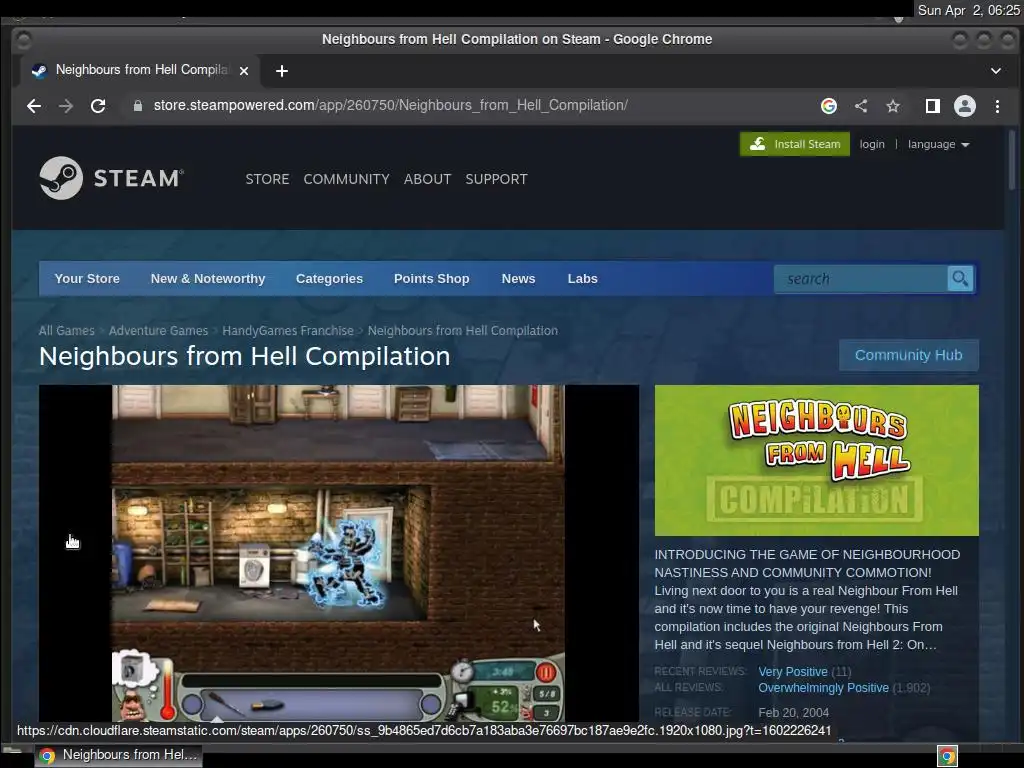Click the Steam store search magnifier

960,279
